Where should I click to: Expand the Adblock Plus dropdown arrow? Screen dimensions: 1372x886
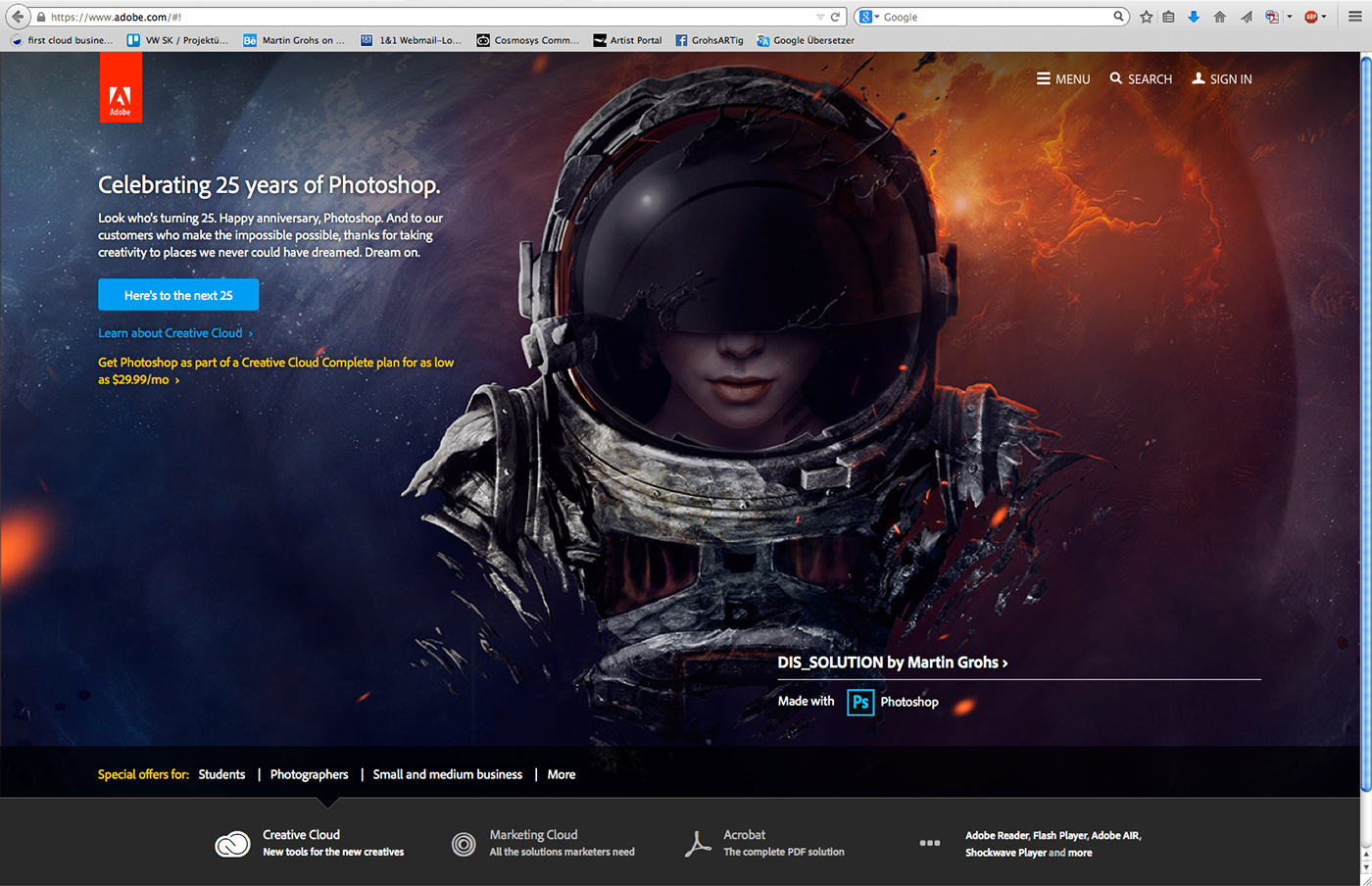click(1324, 17)
